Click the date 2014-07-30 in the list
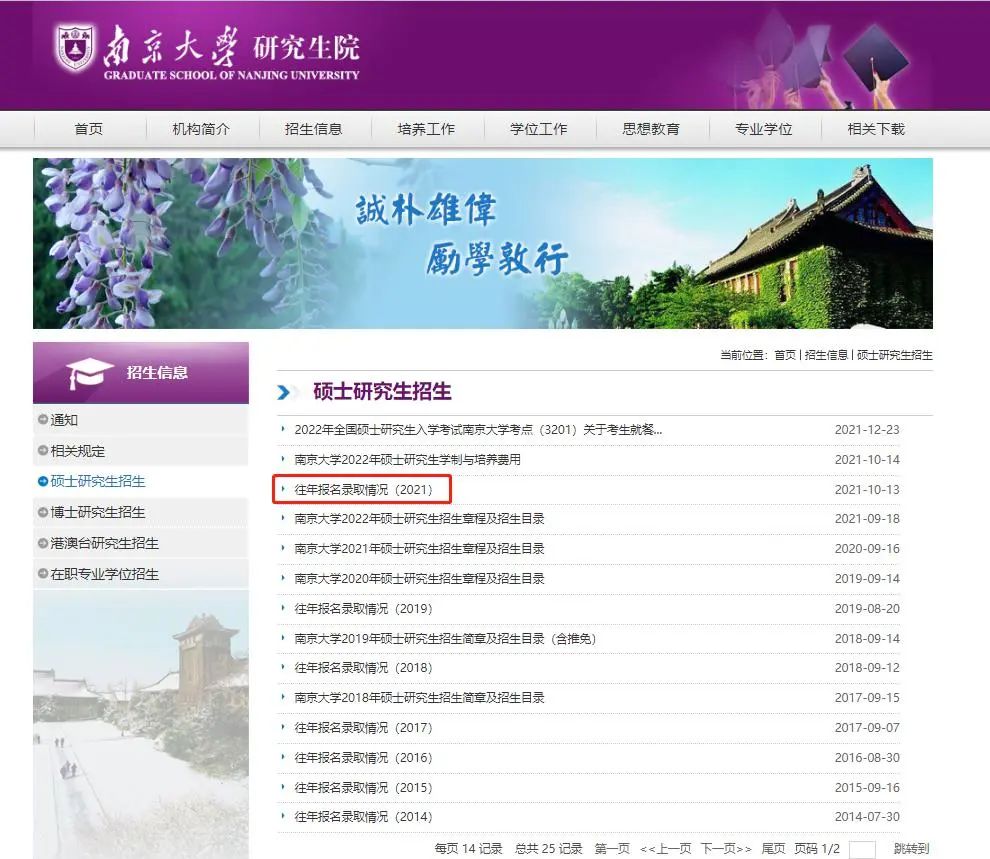The image size is (990, 859). [x=867, y=817]
